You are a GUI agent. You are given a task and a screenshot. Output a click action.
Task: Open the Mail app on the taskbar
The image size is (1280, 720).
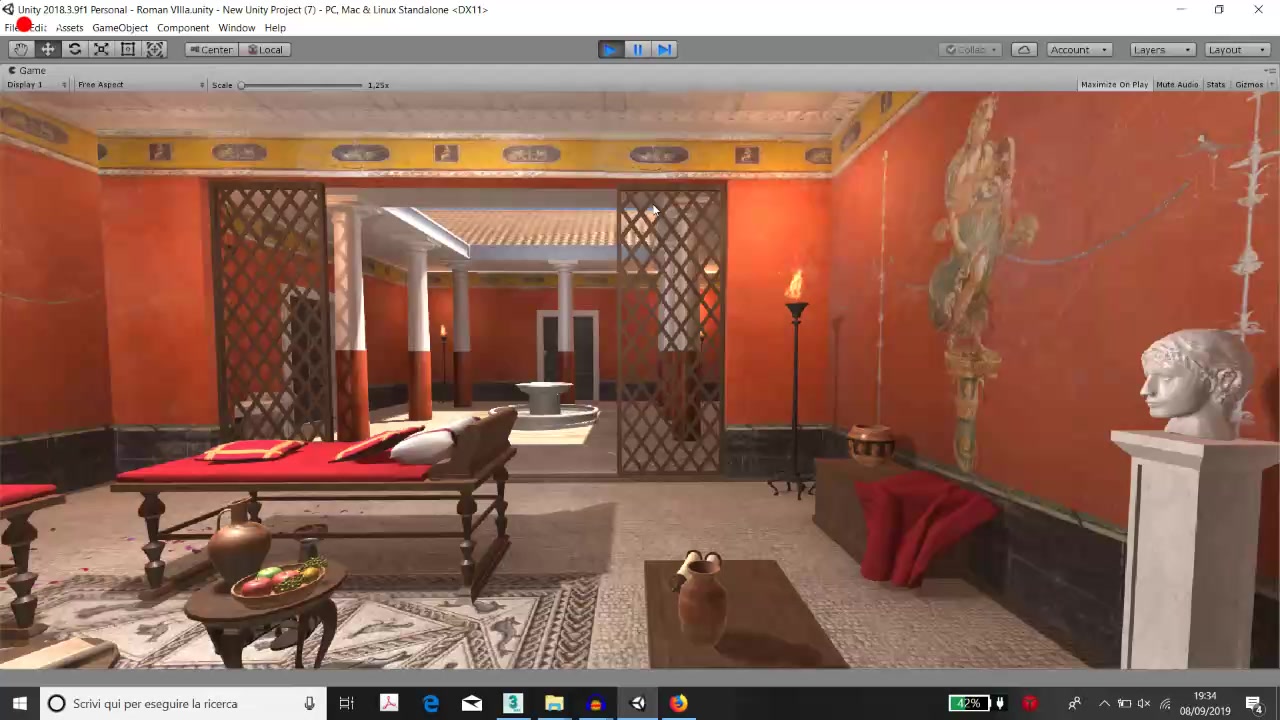click(x=471, y=703)
